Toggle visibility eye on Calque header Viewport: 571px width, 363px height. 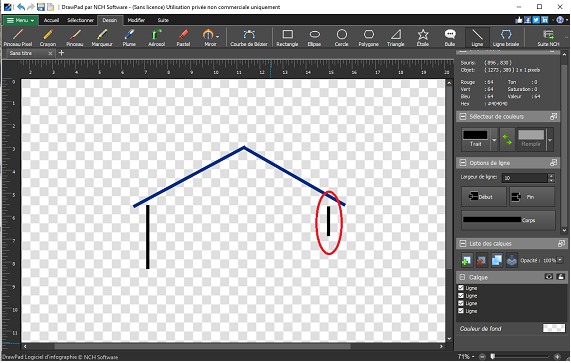(548, 277)
